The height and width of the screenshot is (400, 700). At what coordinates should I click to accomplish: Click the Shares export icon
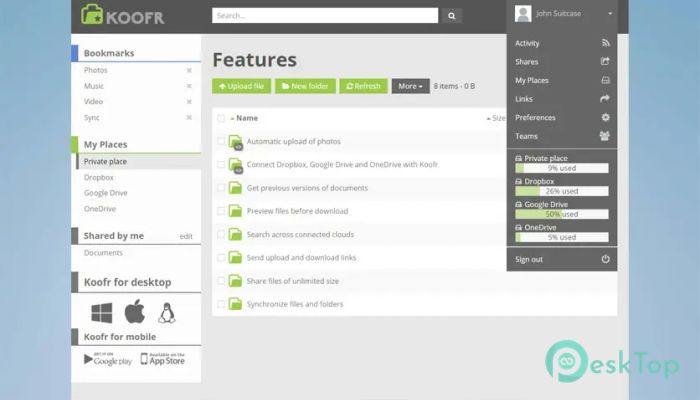(x=605, y=62)
